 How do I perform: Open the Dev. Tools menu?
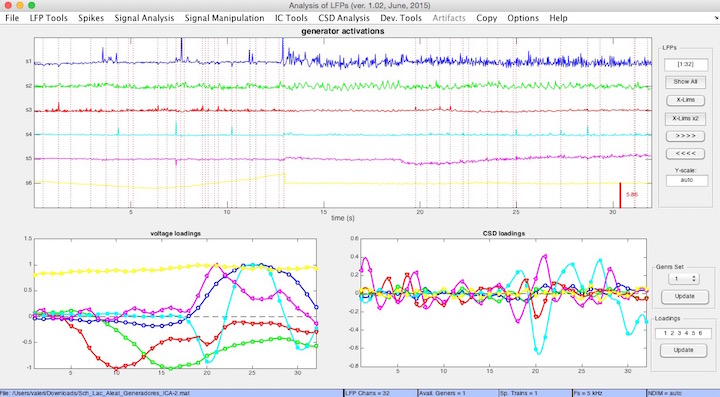[400, 18]
